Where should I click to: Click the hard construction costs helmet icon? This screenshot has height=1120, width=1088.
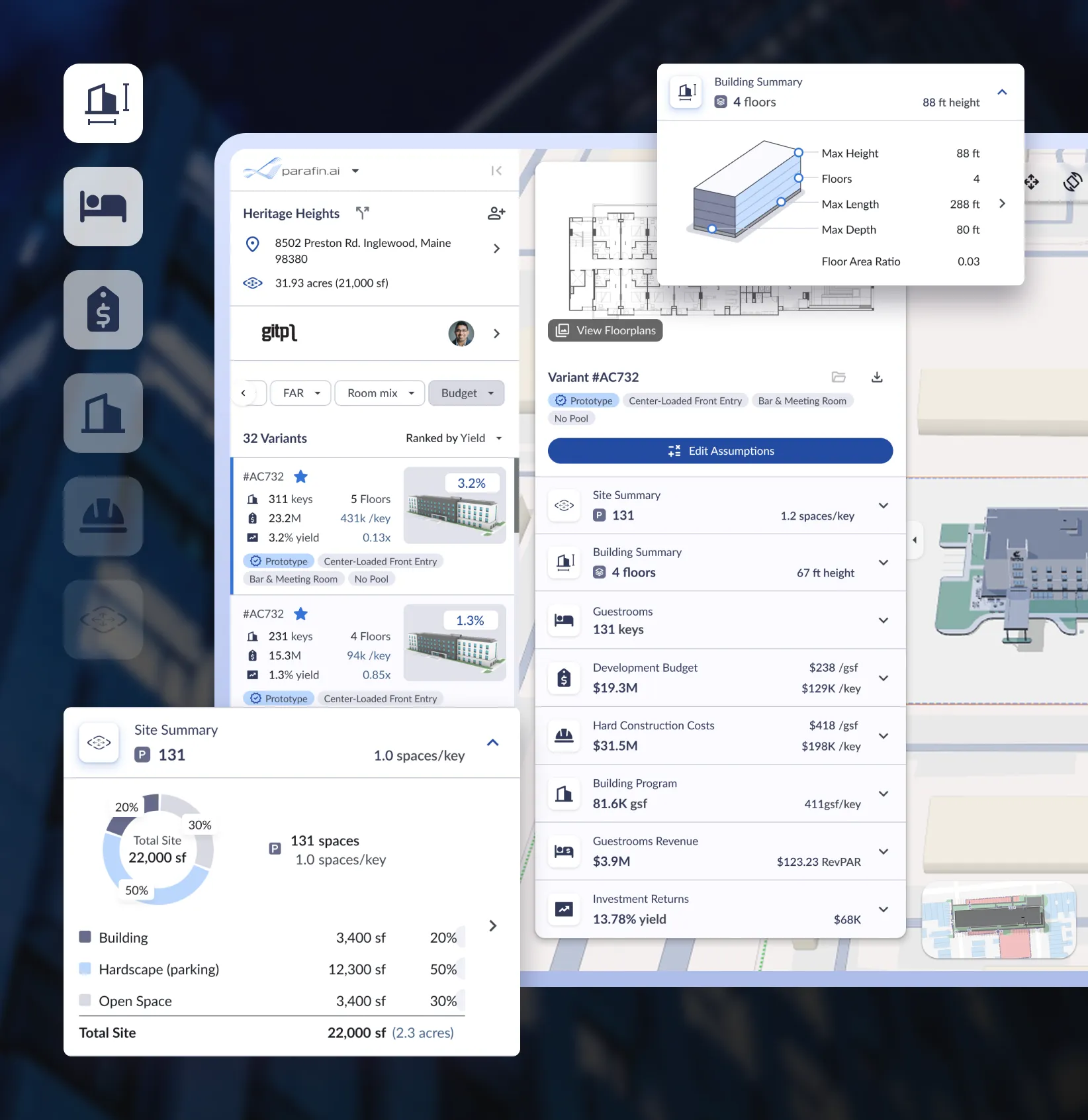[103, 516]
